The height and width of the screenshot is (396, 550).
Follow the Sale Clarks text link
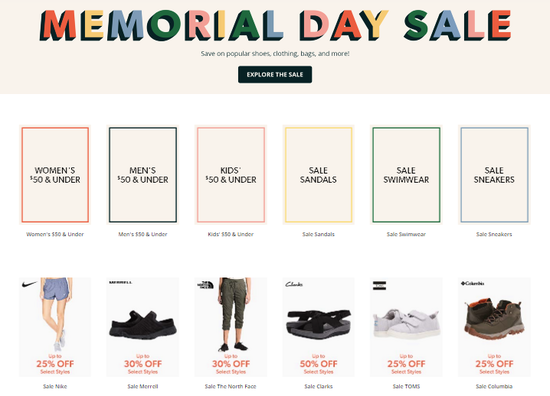tap(318, 386)
